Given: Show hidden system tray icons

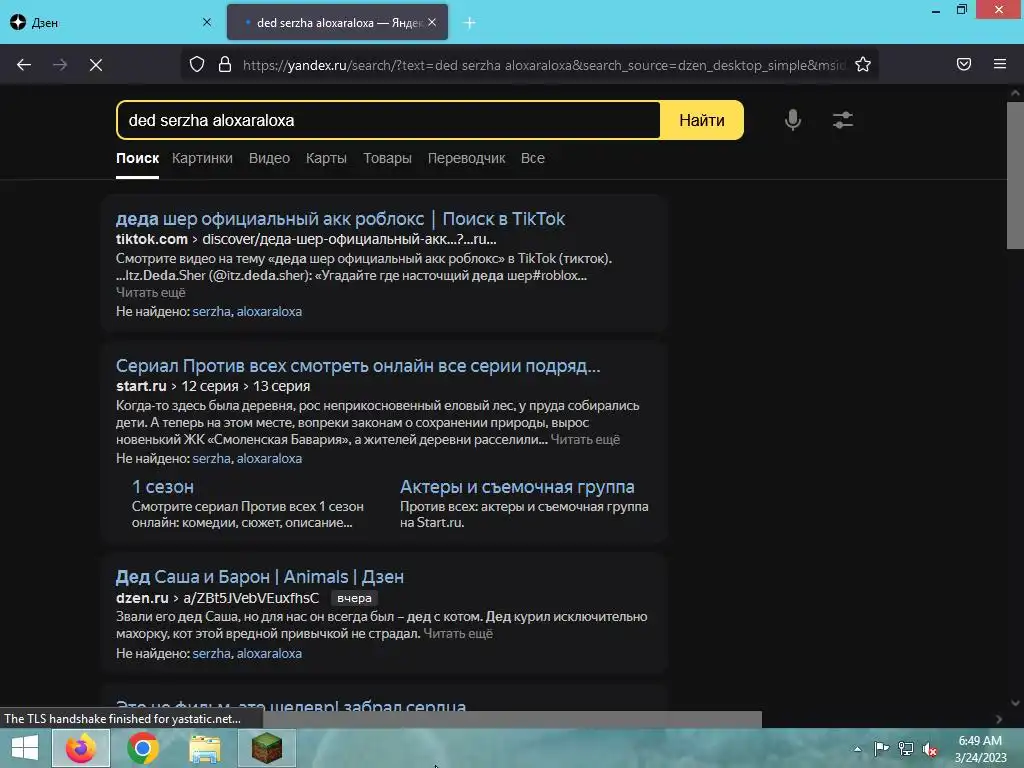Looking at the screenshot, I should click(x=857, y=749).
